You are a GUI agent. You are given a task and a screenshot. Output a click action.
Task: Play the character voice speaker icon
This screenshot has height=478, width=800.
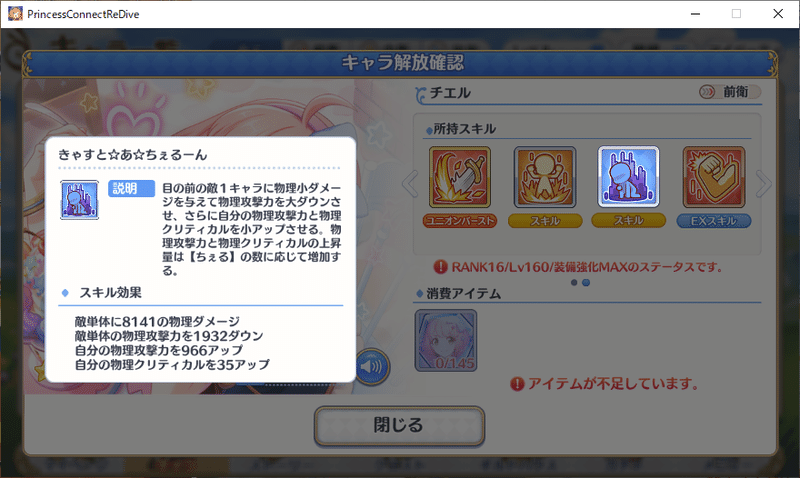tap(372, 366)
